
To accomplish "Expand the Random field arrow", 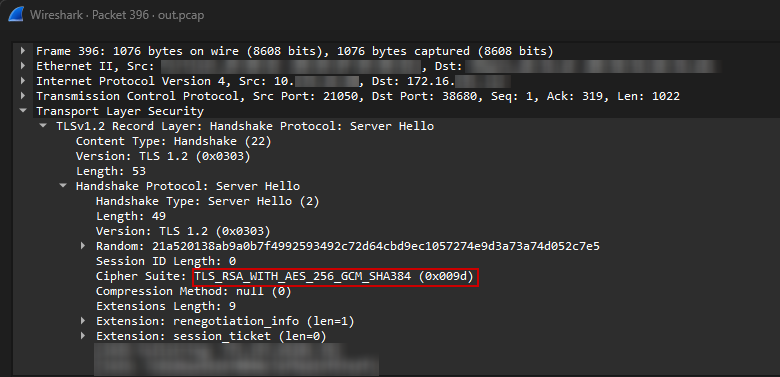I will (83, 246).
